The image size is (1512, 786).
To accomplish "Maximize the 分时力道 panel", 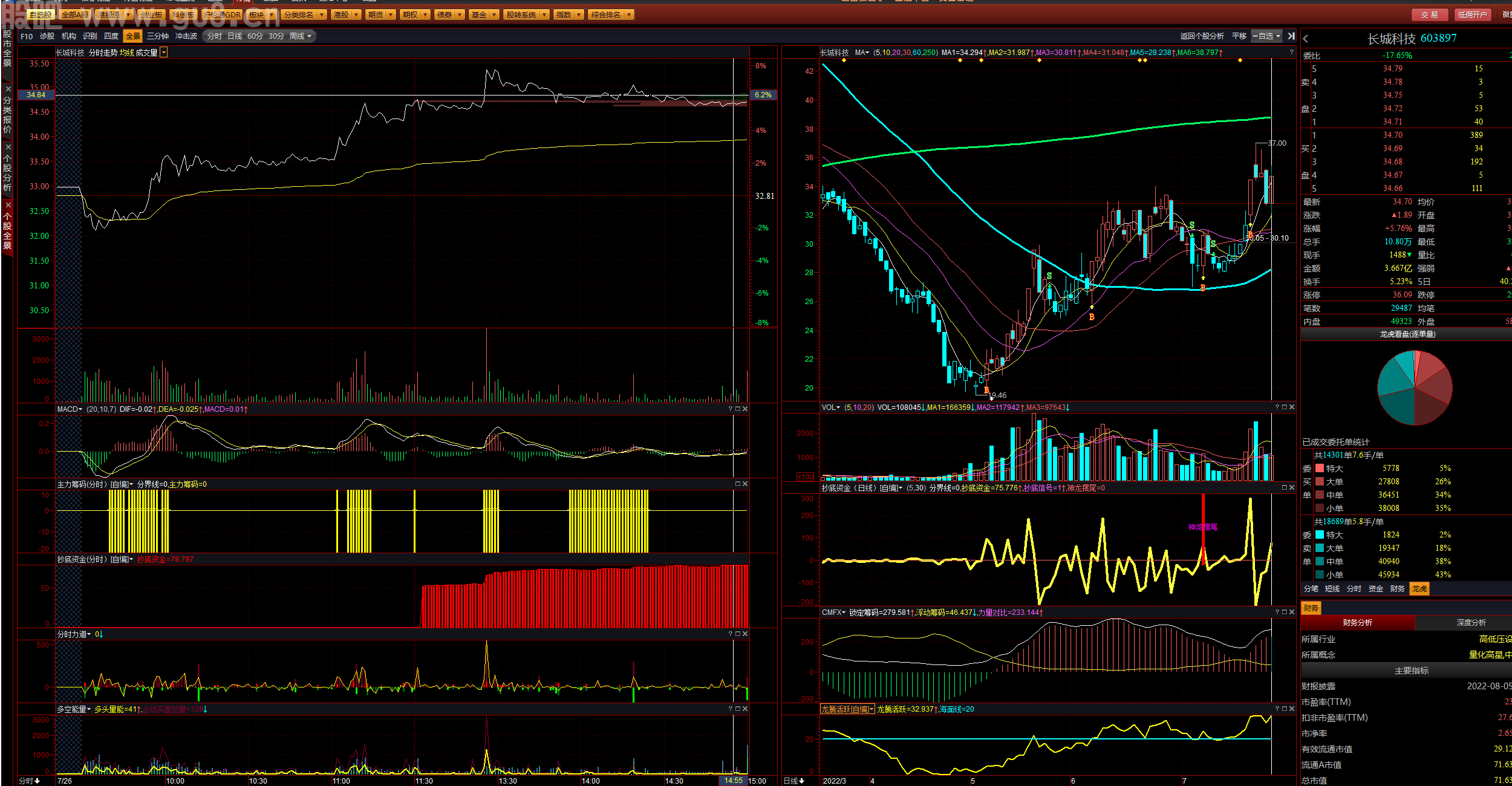I will click(738, 634).
